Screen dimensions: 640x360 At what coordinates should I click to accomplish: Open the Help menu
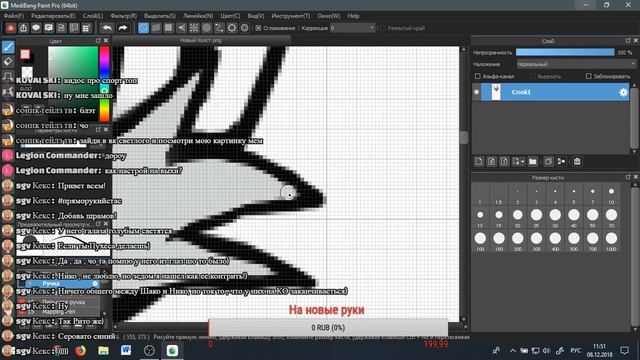[353, 16]
